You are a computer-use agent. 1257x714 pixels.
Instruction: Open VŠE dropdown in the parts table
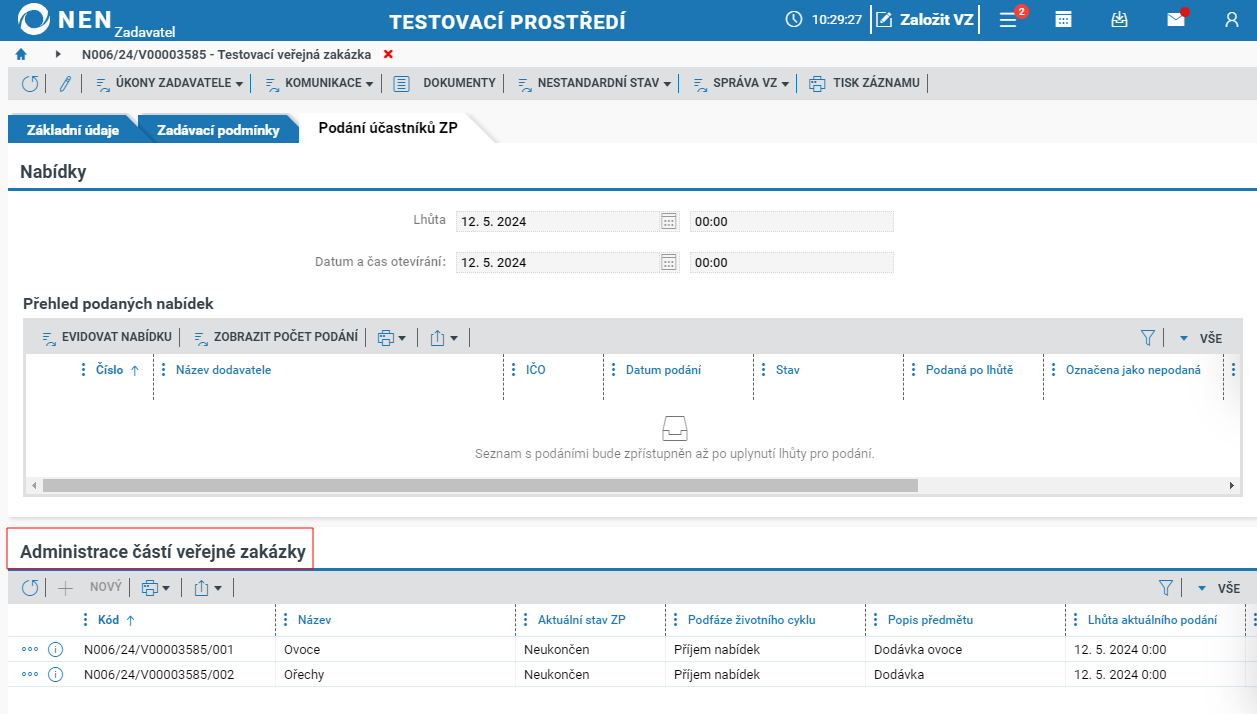tap(1218, 589)
